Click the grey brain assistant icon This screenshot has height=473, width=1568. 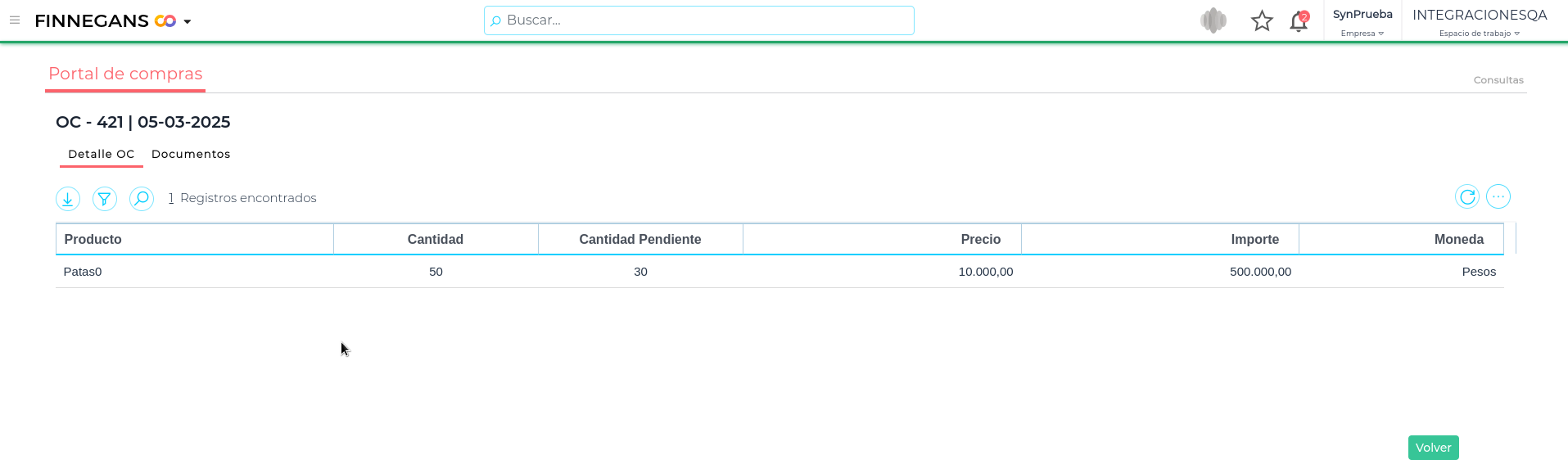pos(1213,20)
